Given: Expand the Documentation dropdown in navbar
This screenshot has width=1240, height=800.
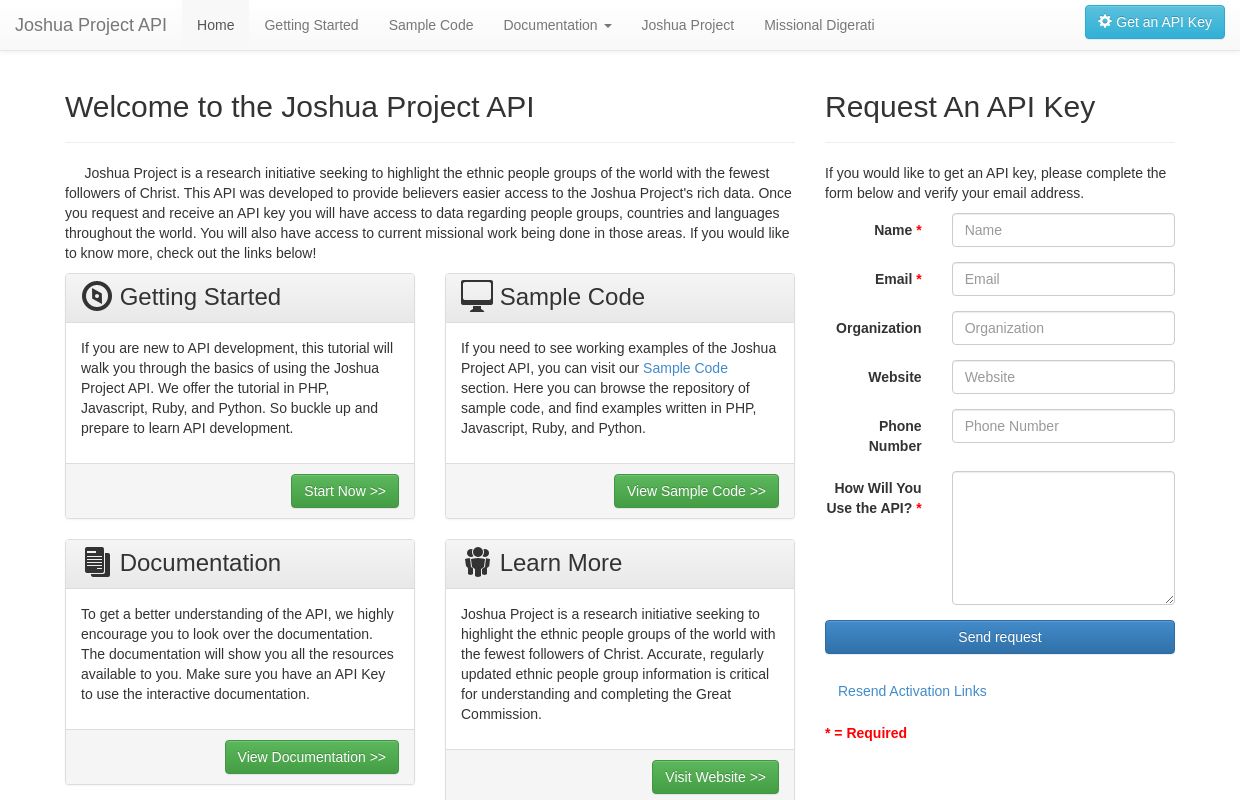Looking at the screenshot, I should tap(557, 25).
